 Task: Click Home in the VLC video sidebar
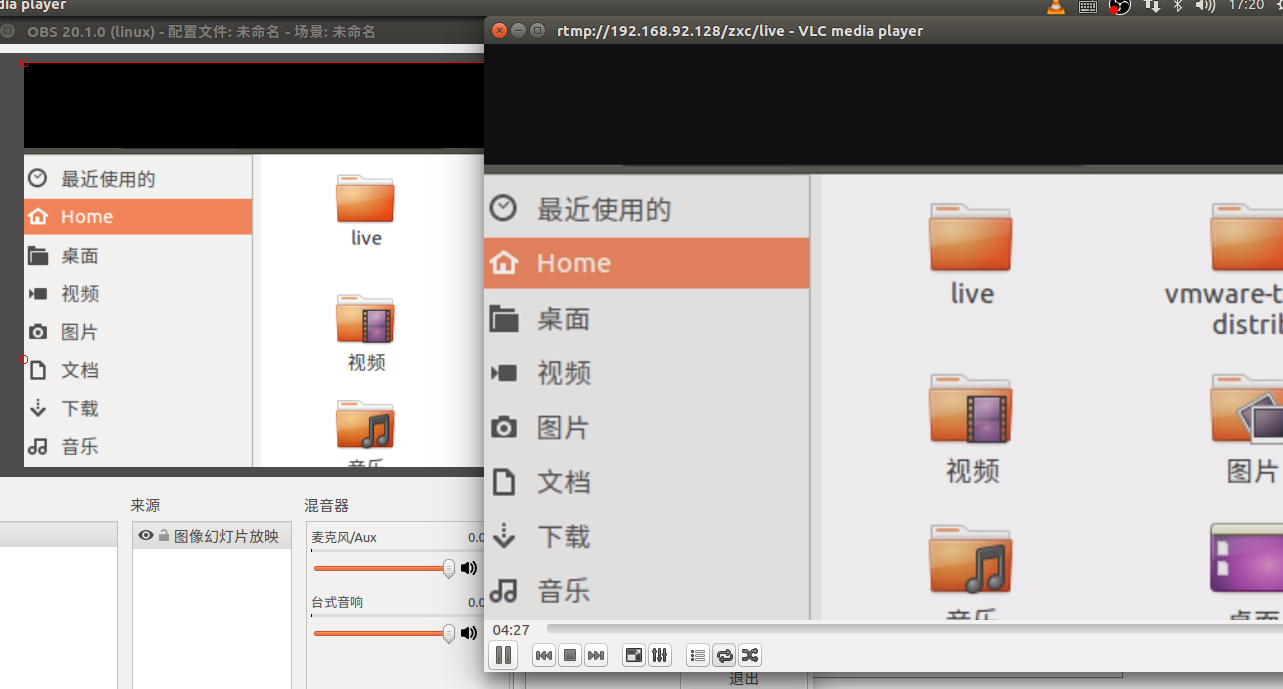click(646, 263)
